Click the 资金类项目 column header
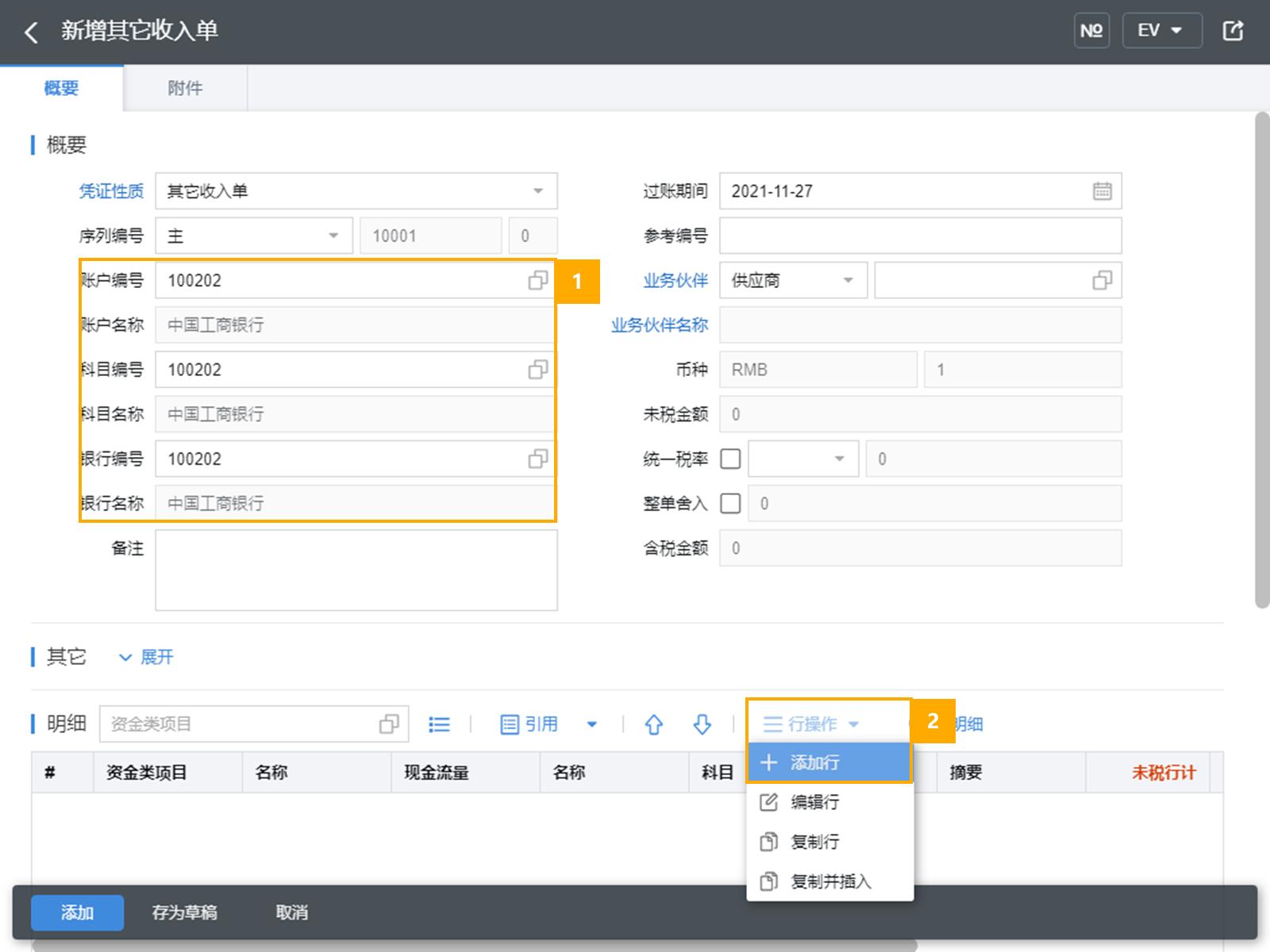The width and height of the screenshot is (1270, 952). point(167,773)
